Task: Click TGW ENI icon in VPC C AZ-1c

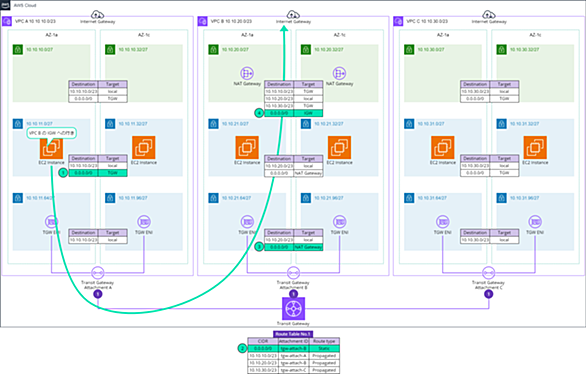Action: coord(535,222)
